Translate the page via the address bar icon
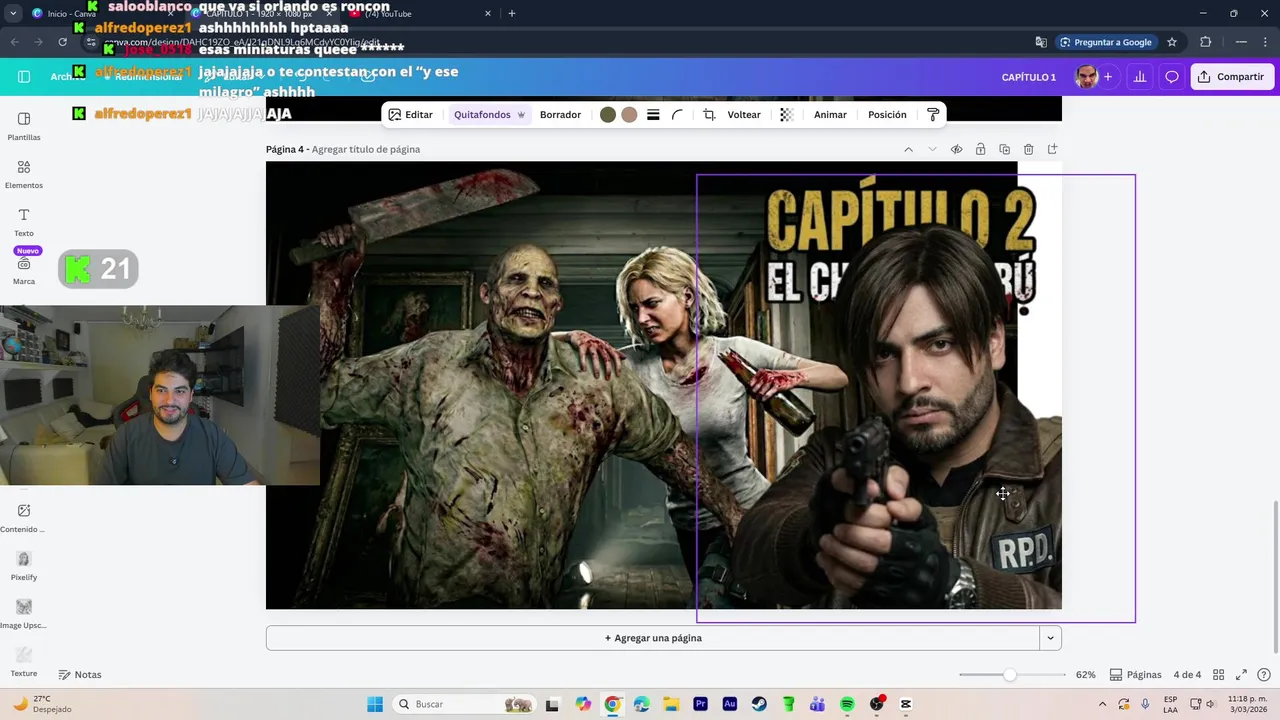The height and width of the screenshot is (720, 1280). coord(1041,42)
